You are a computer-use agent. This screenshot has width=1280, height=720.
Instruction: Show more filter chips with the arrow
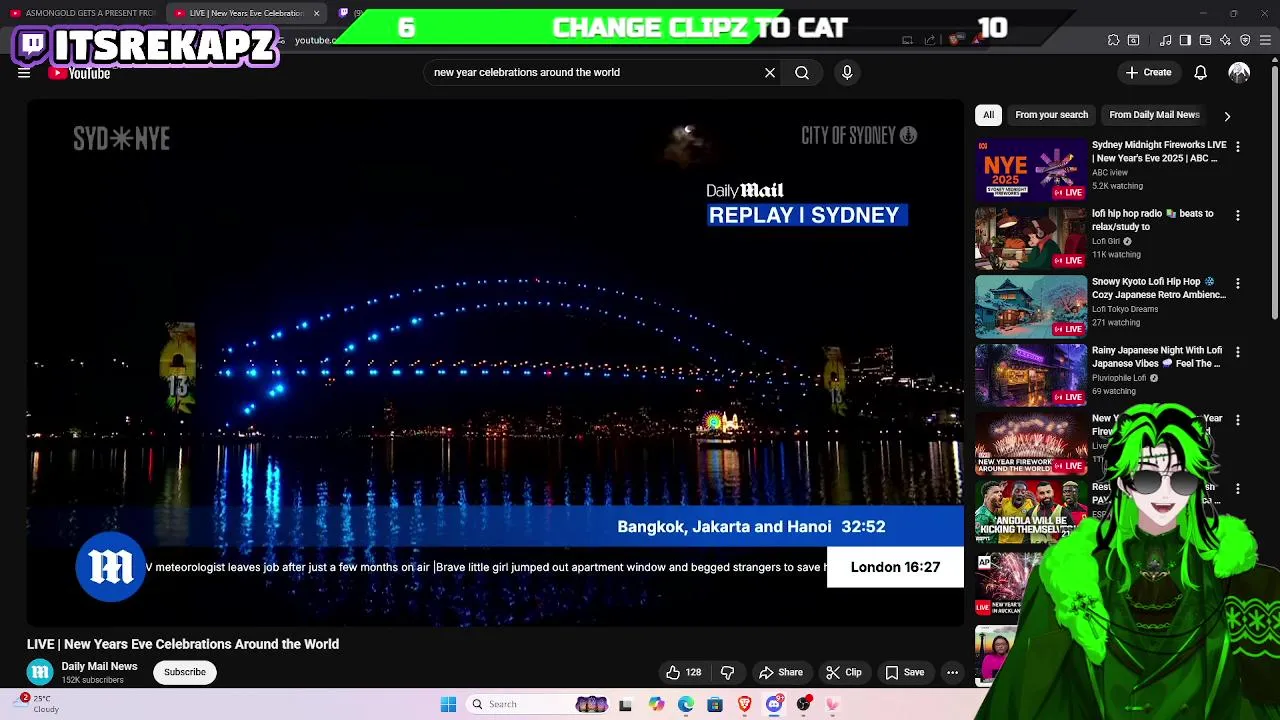[1227, 116]
